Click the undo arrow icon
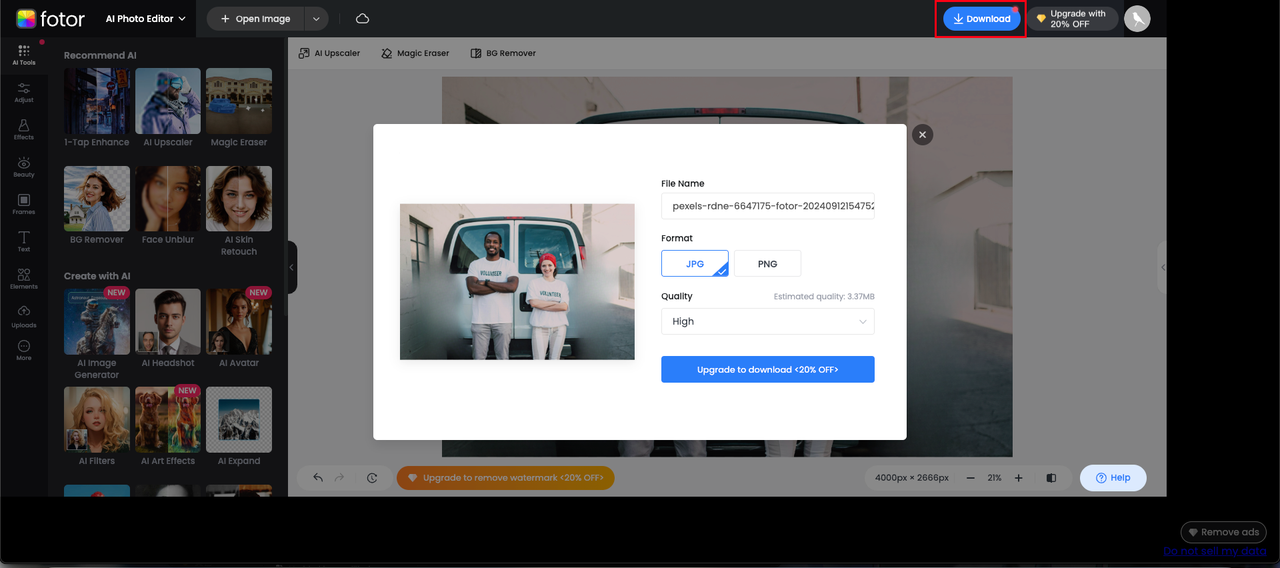Viewport: 1280px width, 568px height. (x=318, y=478)
